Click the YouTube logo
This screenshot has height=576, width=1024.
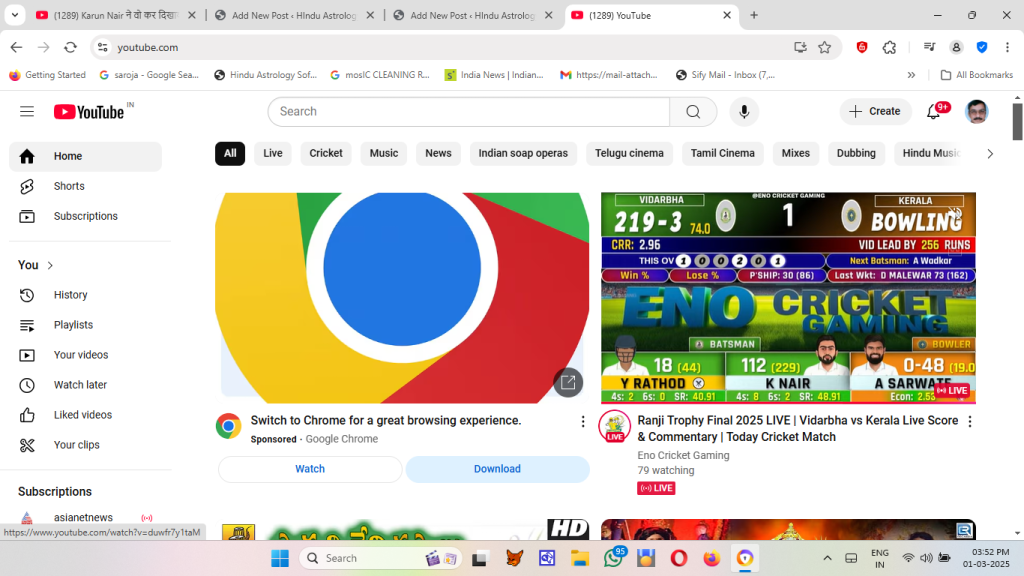pyautogui.click(x=89, y=112)
